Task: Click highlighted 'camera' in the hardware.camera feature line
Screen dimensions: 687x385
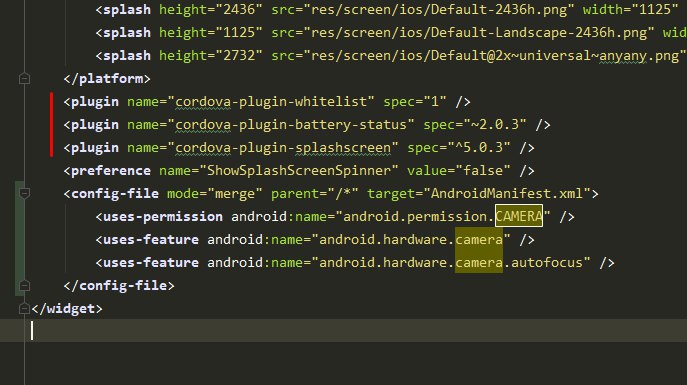Action: click(479, 240)
